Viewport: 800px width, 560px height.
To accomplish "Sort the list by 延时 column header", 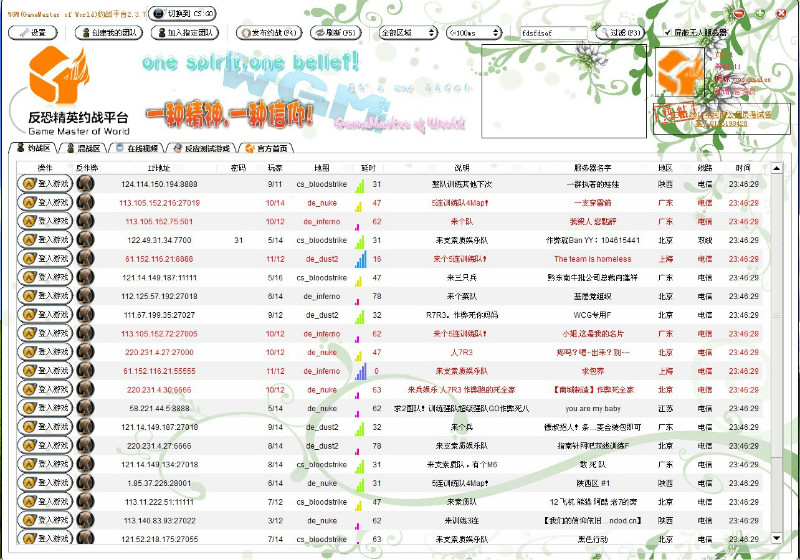I will click(x=367, y=167).
